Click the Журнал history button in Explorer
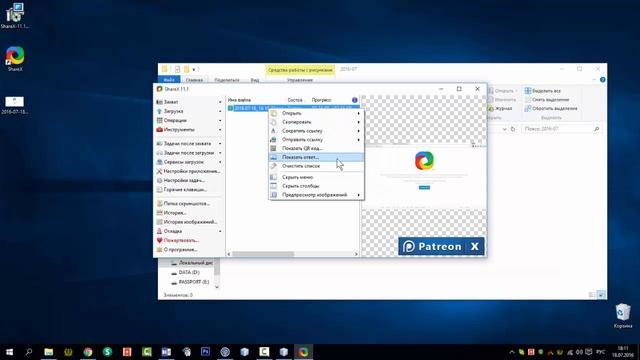 click(500, 109)
